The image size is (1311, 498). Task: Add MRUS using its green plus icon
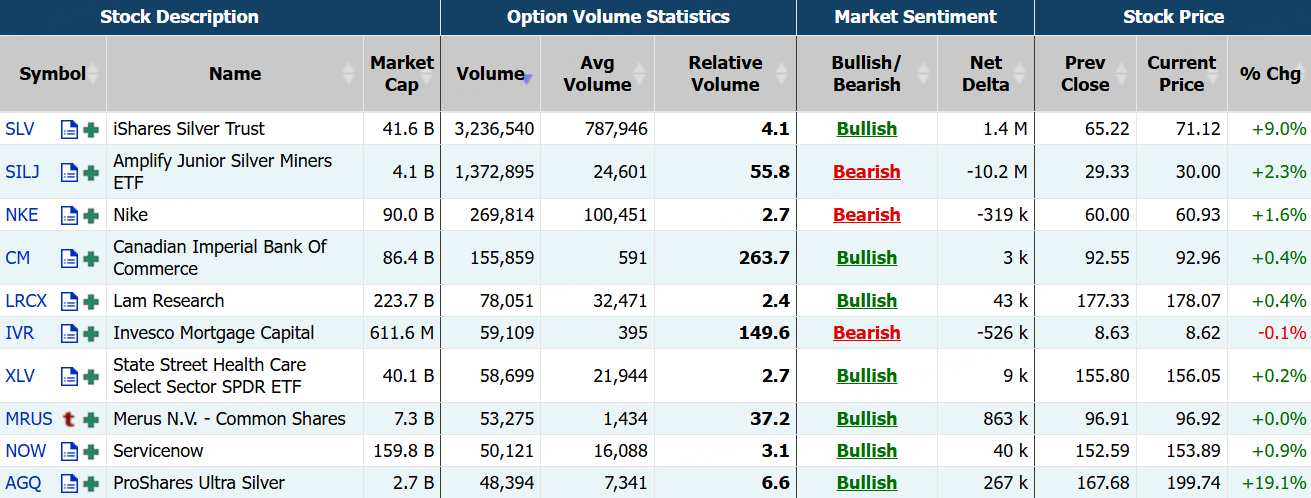tap(91, 420)
